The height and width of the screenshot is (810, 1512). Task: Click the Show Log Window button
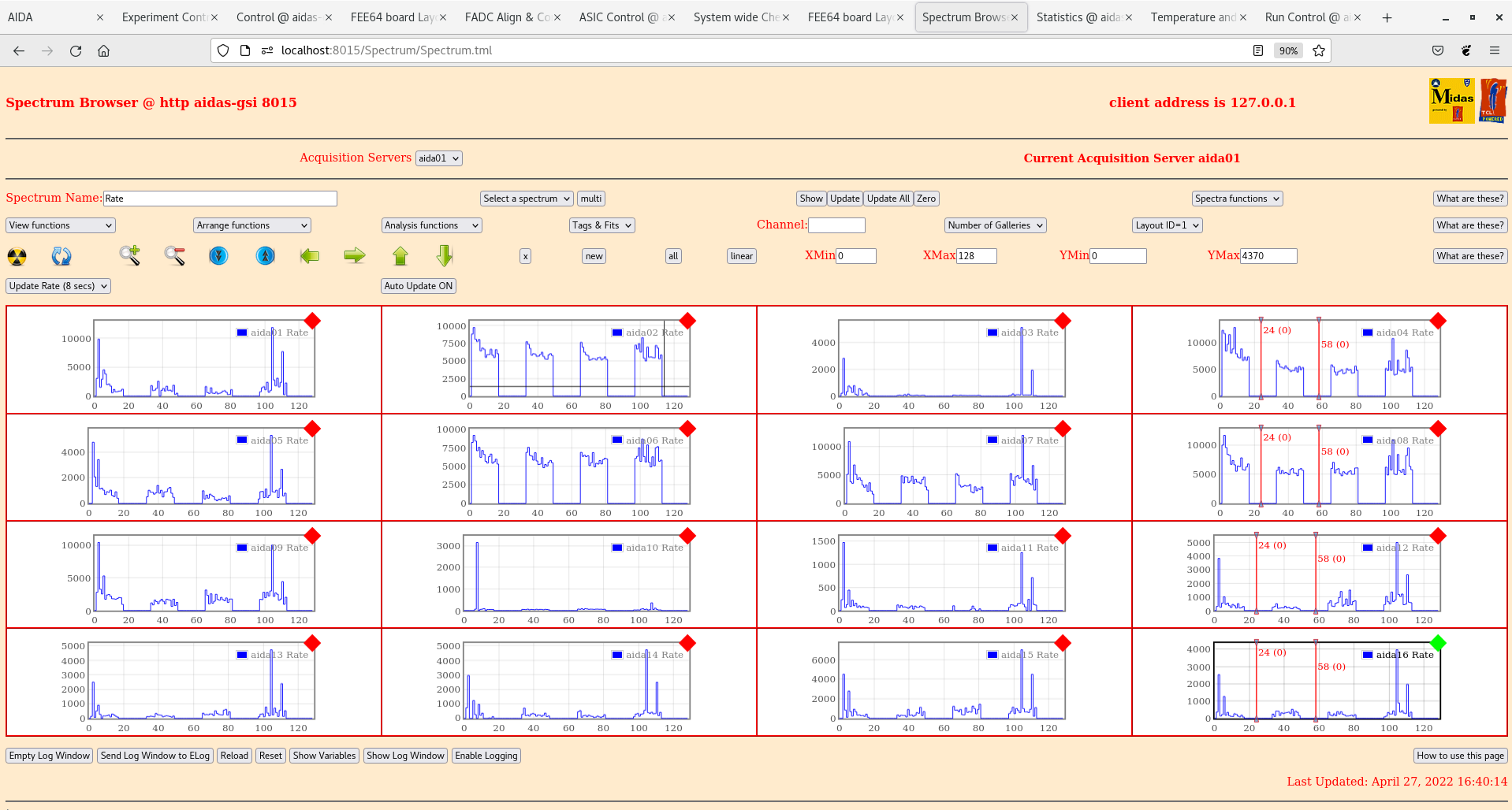405,756
